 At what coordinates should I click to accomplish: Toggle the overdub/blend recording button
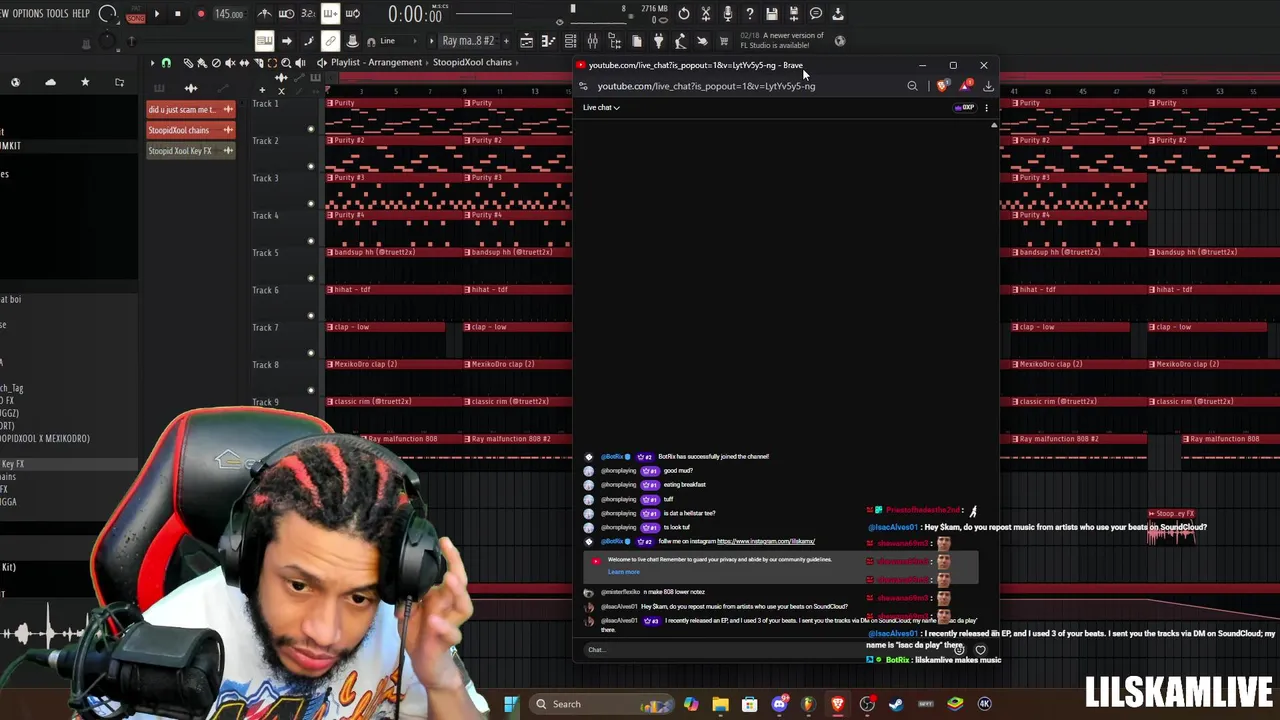click(330, 14)
